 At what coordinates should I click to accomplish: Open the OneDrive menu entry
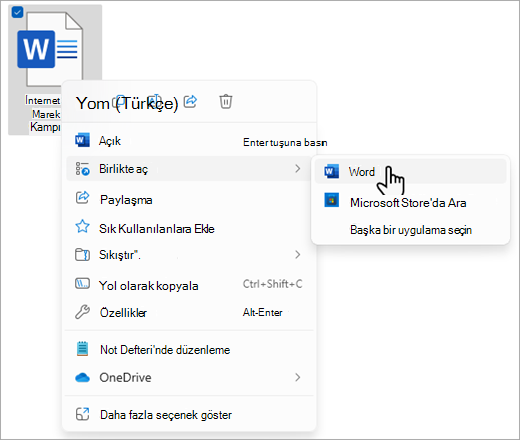[189, 377]
